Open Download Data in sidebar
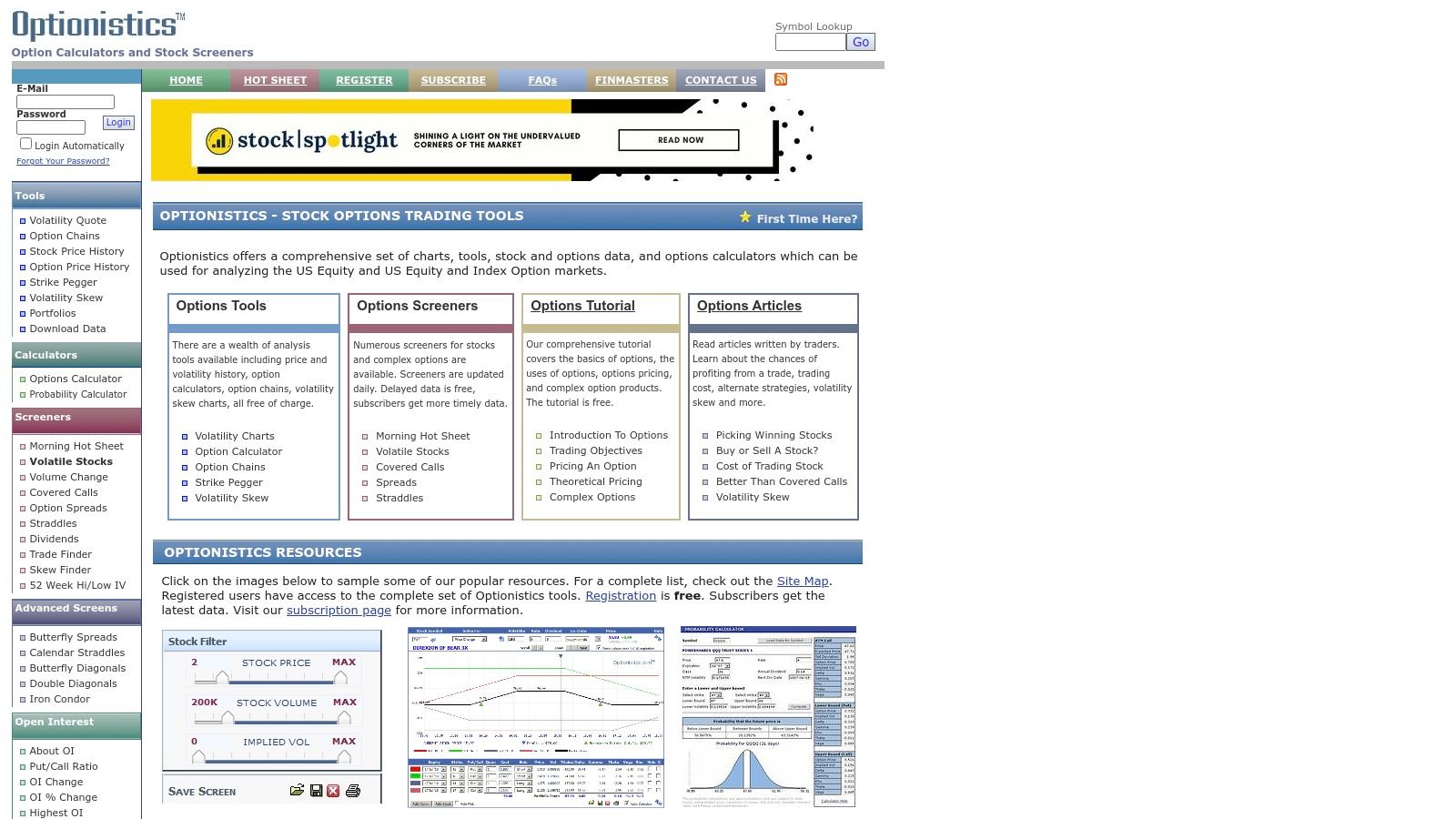This screenshot has width=1456, height=819. [67, 329]
